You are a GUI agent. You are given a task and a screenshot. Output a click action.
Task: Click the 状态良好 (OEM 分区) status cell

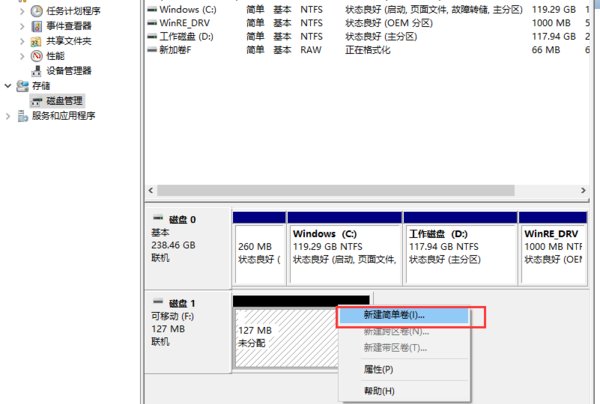[x=389, y=23]
